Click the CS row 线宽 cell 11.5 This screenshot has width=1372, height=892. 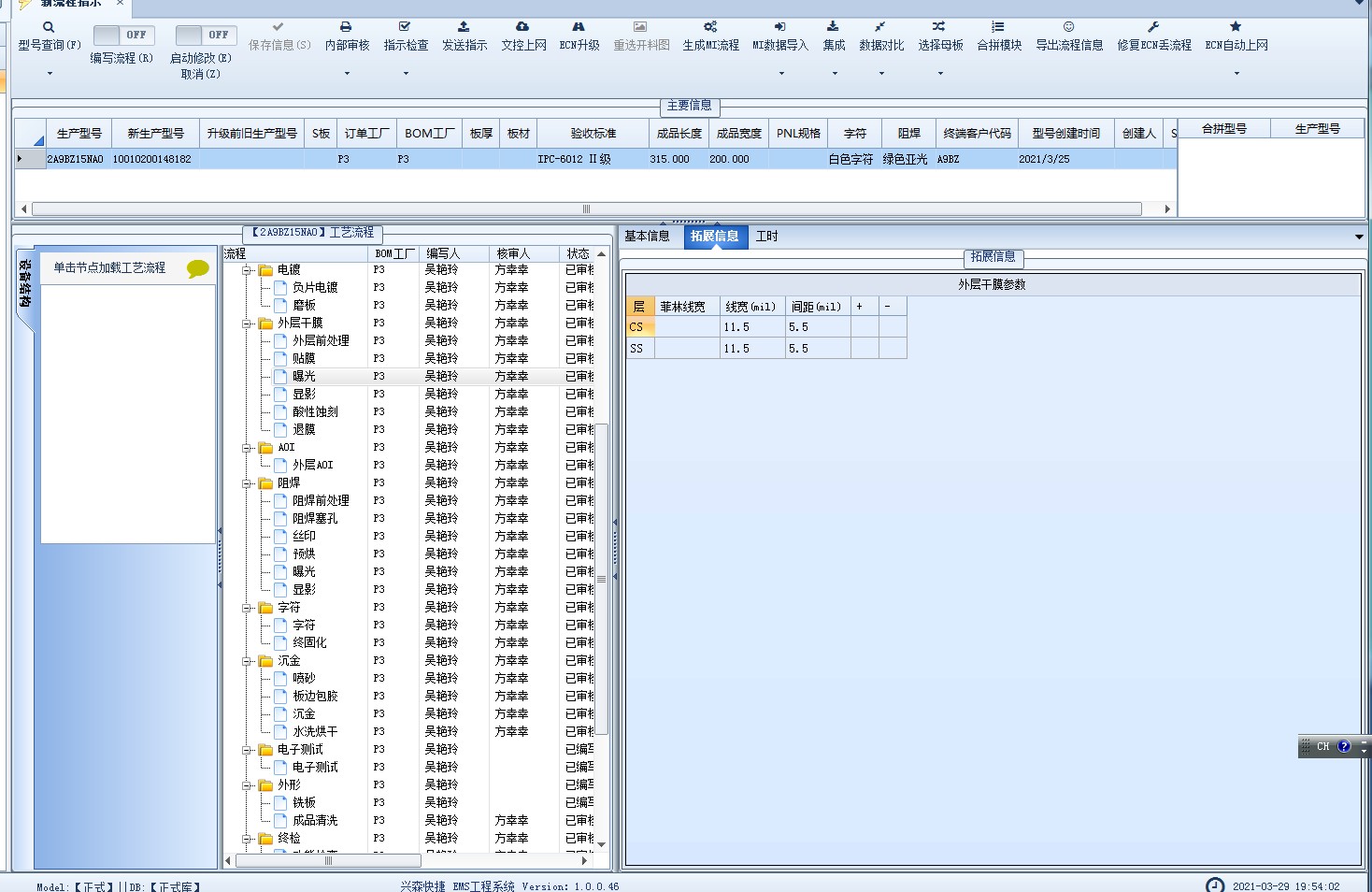click(752, 327)
